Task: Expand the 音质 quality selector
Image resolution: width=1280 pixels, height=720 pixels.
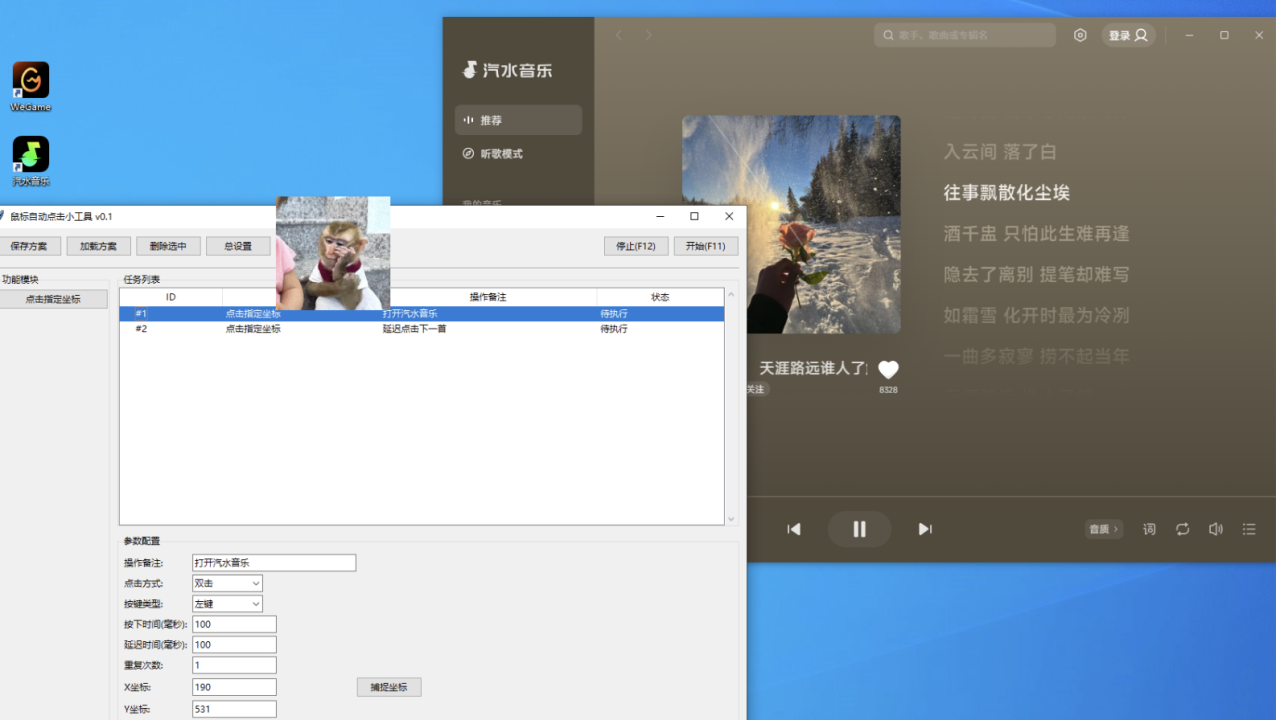Action: coord(1104,529)
